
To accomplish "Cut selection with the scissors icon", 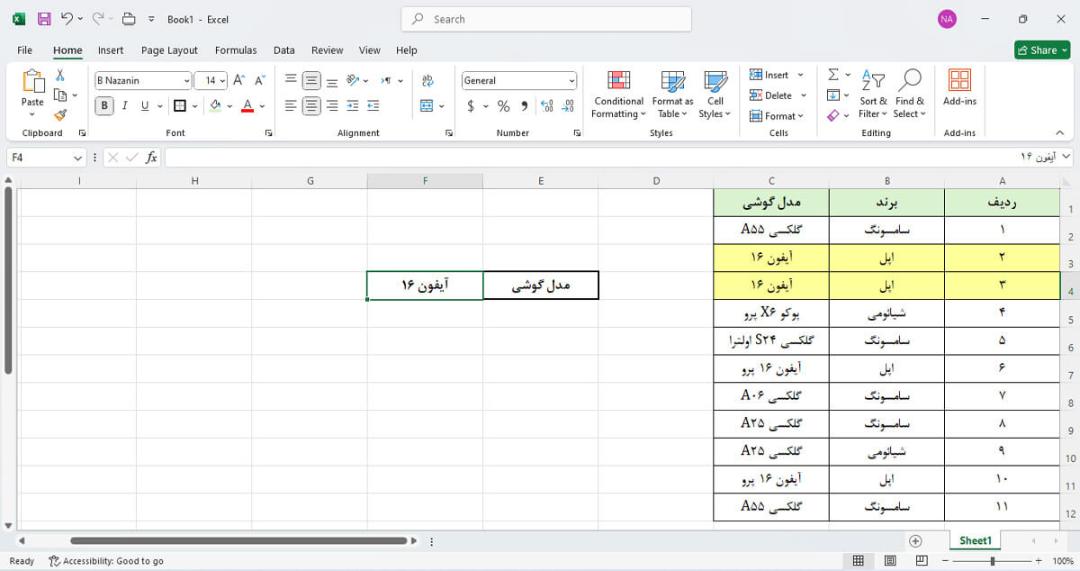I will [x=60, y=75].
